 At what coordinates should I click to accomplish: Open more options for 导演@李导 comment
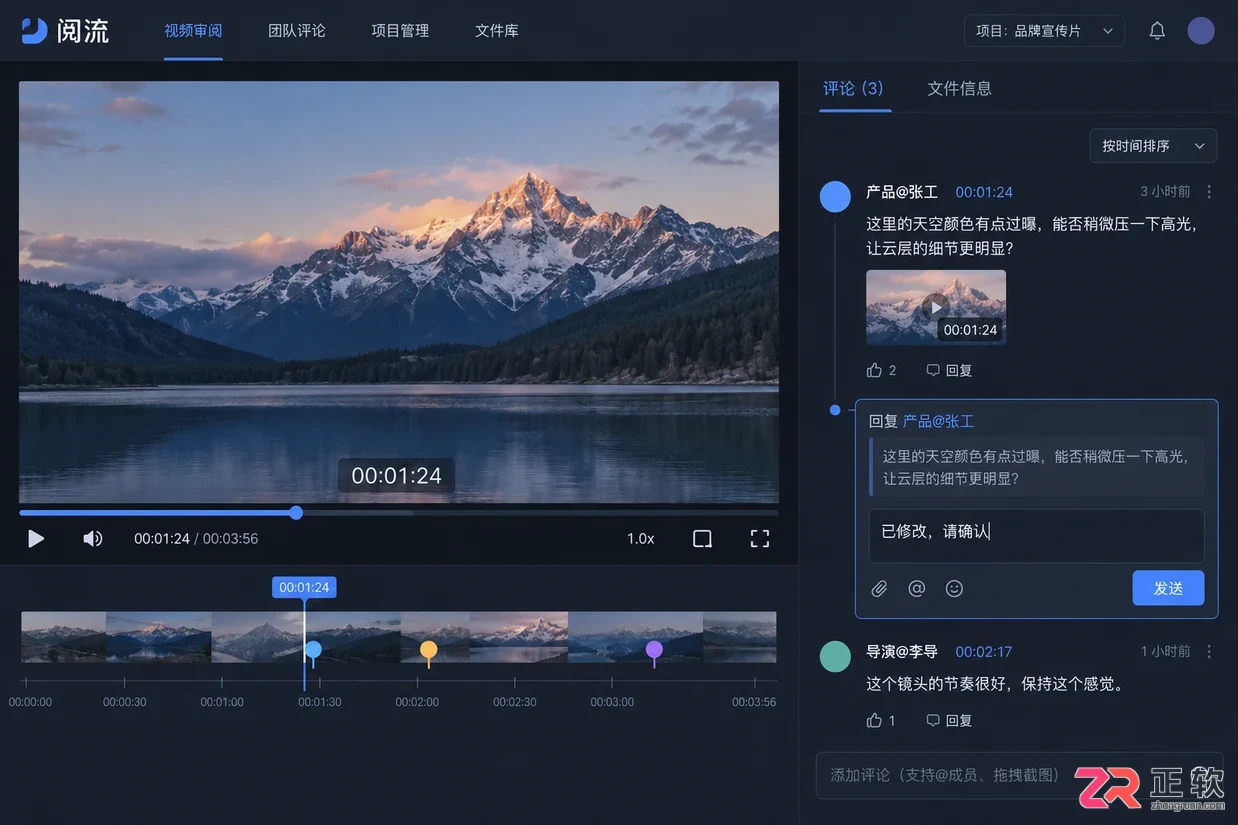1209,652
